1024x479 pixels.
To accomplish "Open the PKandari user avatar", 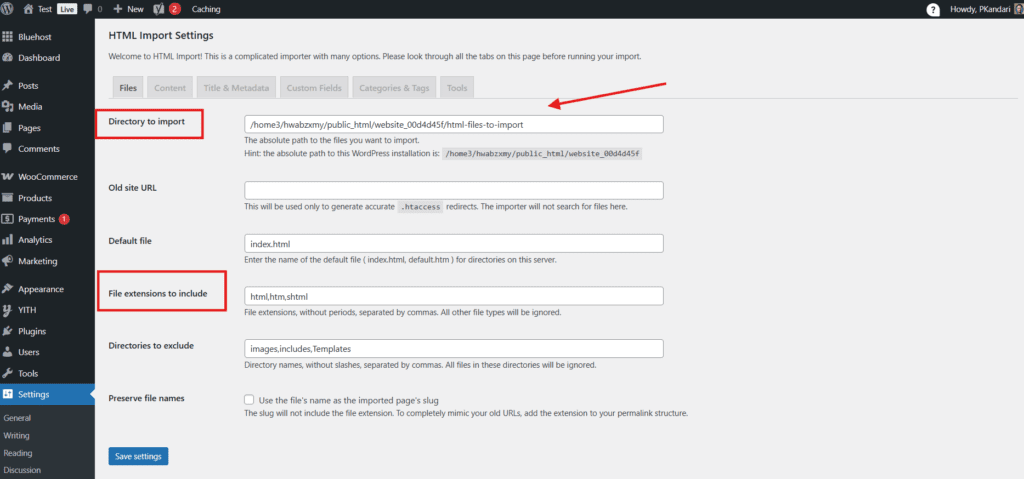I will pyautogui.click(x=1019, y=9).
